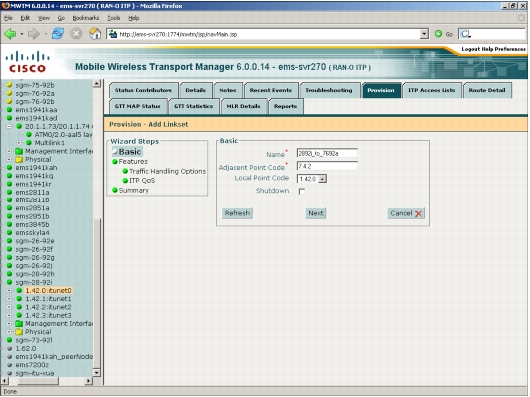This screenshot has height=397, width=530.
Task: Click the browser Forward arrow icon
Action: point(33,34)
